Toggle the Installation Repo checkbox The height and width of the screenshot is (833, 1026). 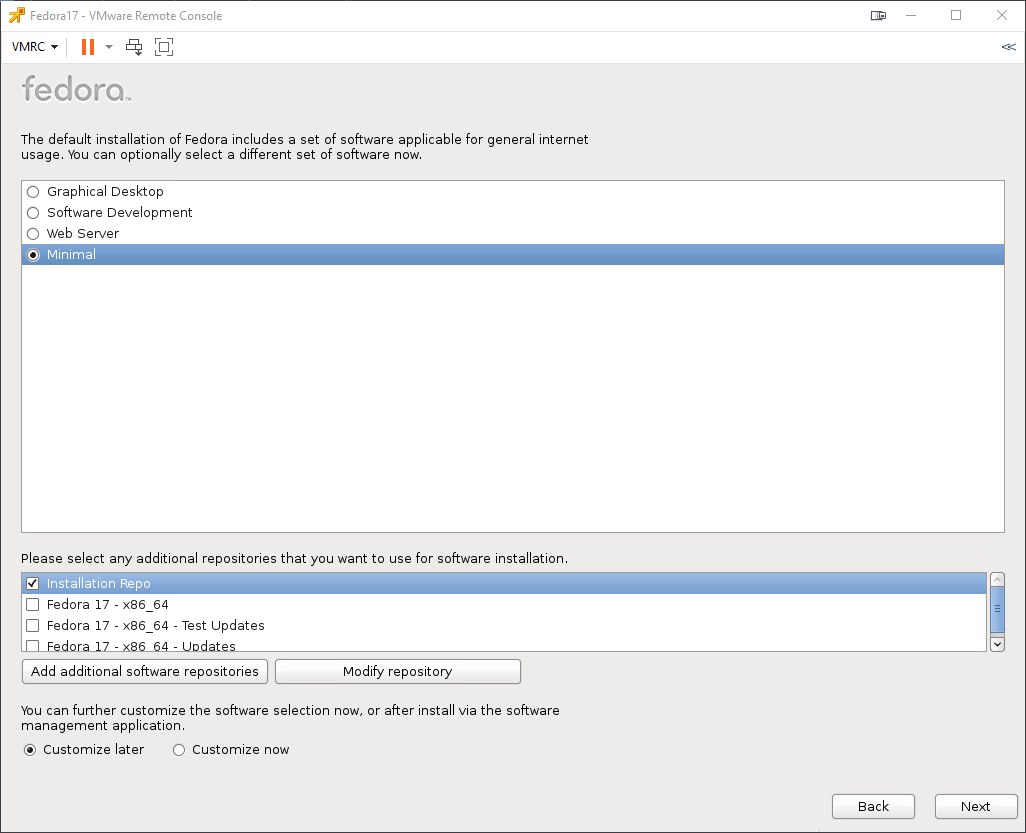point(33,584)
